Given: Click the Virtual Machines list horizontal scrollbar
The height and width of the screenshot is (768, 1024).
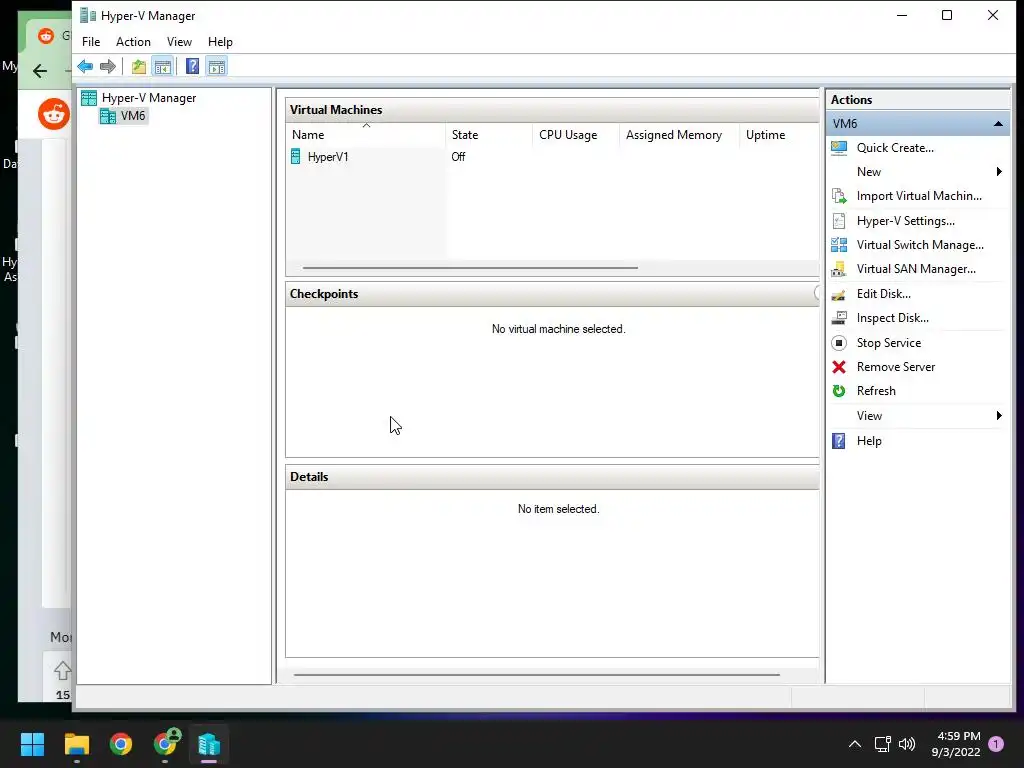Looking at the screenshot, I should (x=470, y=268).
